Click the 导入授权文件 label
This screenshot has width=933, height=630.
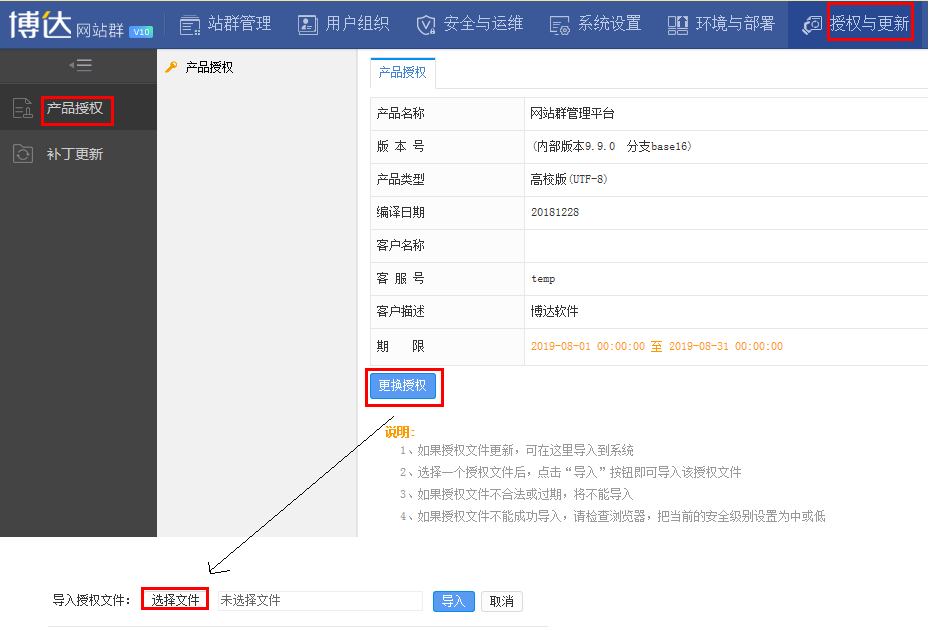tap(91, 600)
